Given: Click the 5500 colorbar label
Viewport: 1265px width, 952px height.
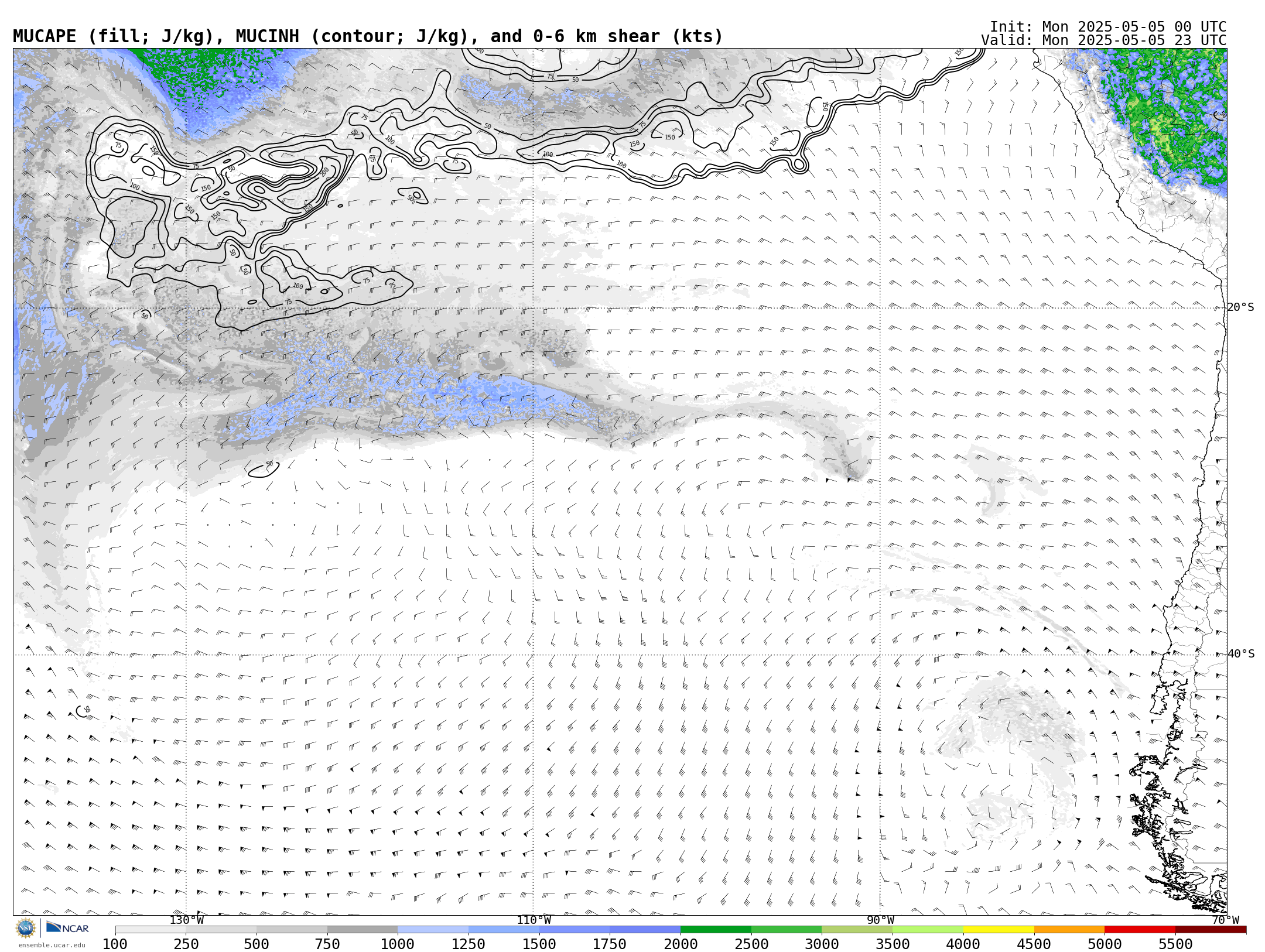Looking at the screenshot, I should coord(1175,944).
